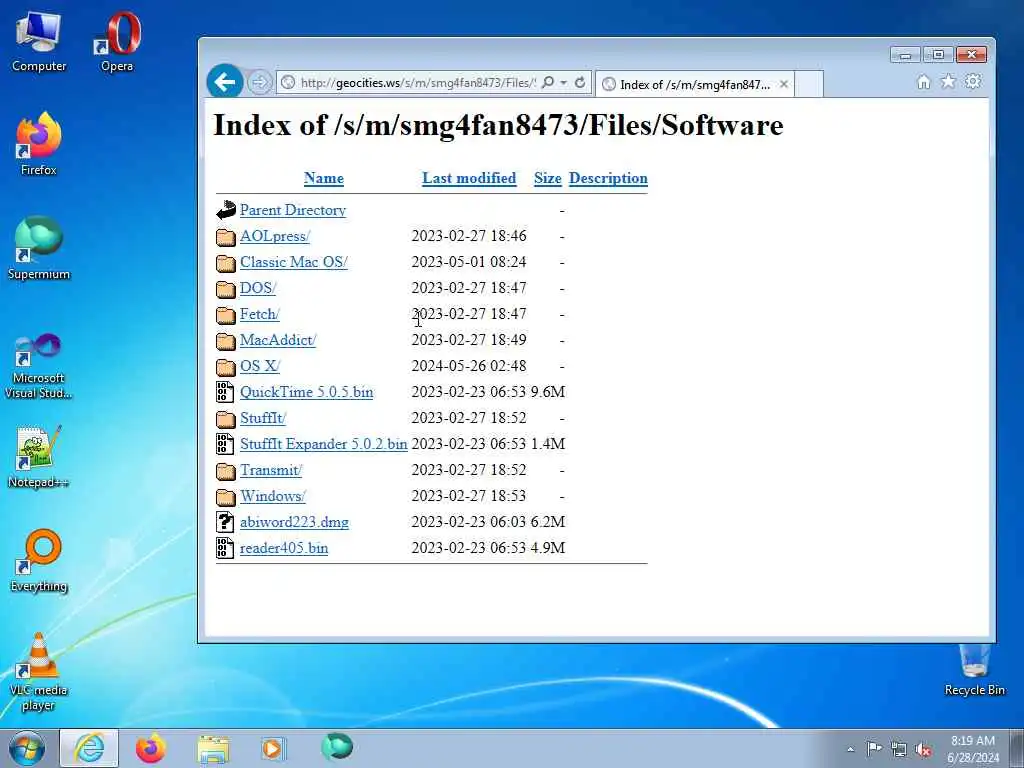Viewport: 1024px width, 768px height.
Task: Open a new blank tab button
Action: coord(809,84)
